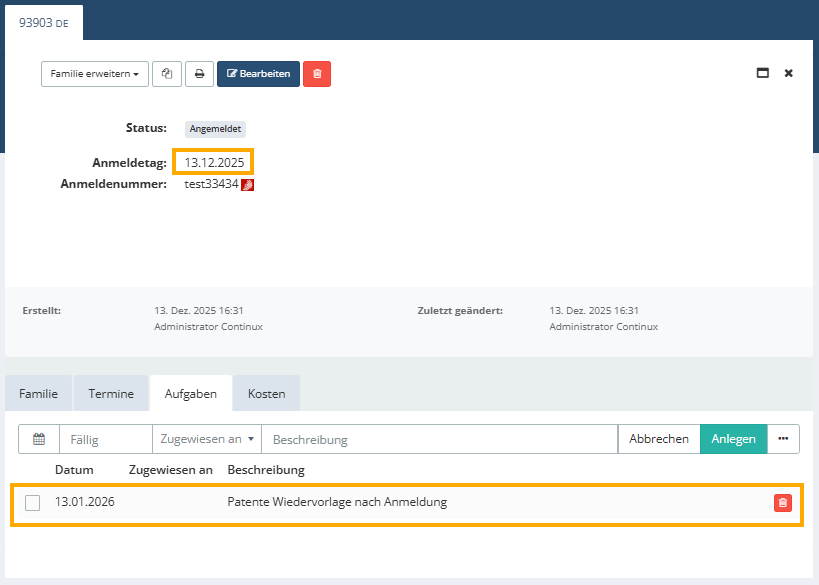819x585 pixels.
Task: Open the Zugewiesen an dropdown
Action: 207,439
